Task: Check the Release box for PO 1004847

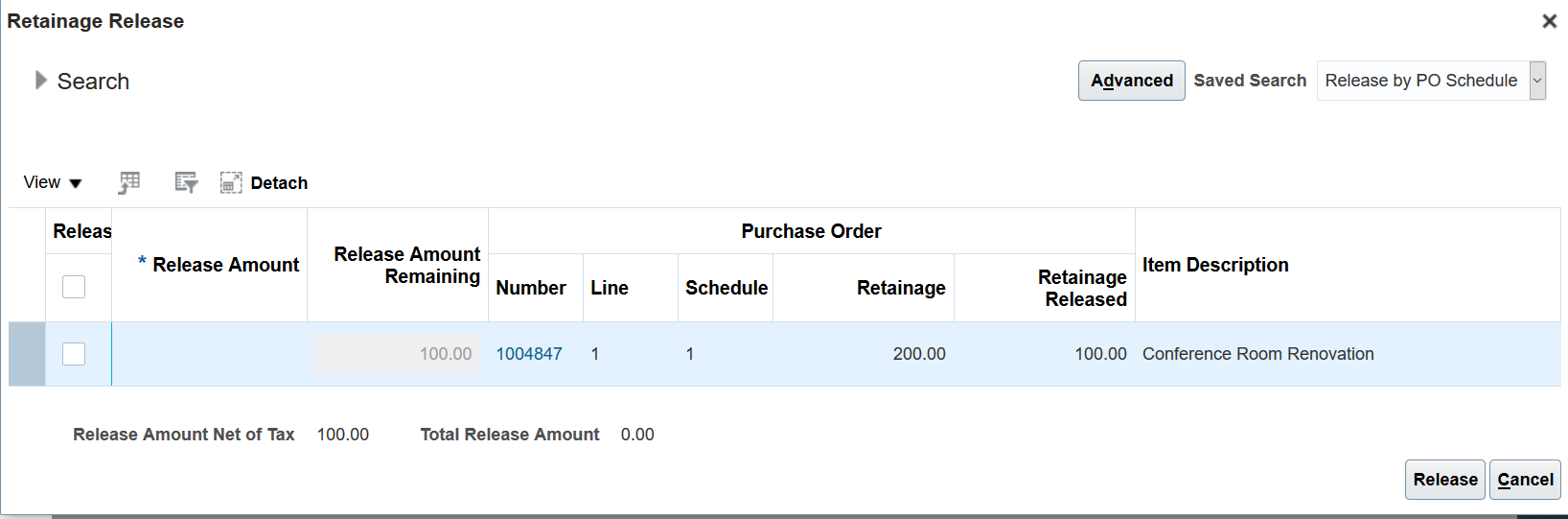Action: 74,354
